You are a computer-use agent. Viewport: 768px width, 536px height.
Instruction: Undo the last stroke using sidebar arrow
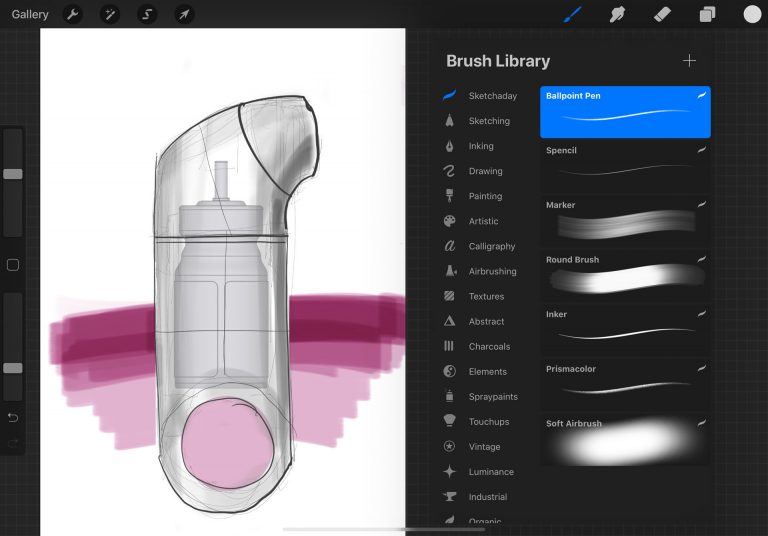(x=13, y=417)
